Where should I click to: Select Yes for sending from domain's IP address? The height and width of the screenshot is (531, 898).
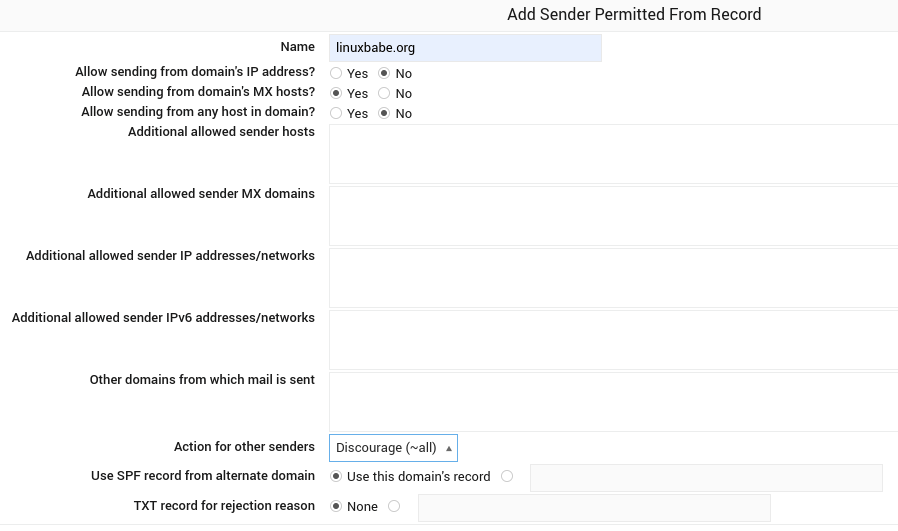pos(336,74)
